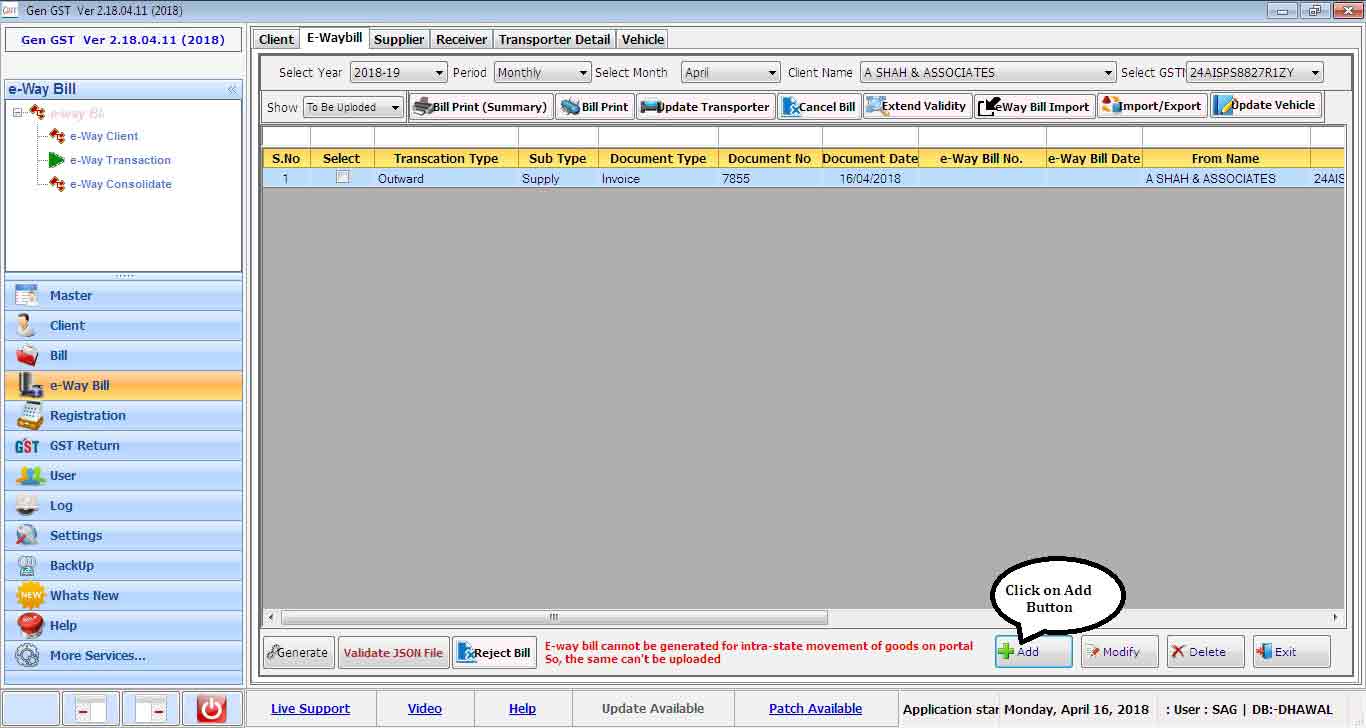Image resolution: width=1366 pixels, height=728 pixels.
Task: Switch to the Transporter Detail tab
Action: coord(554,39)
